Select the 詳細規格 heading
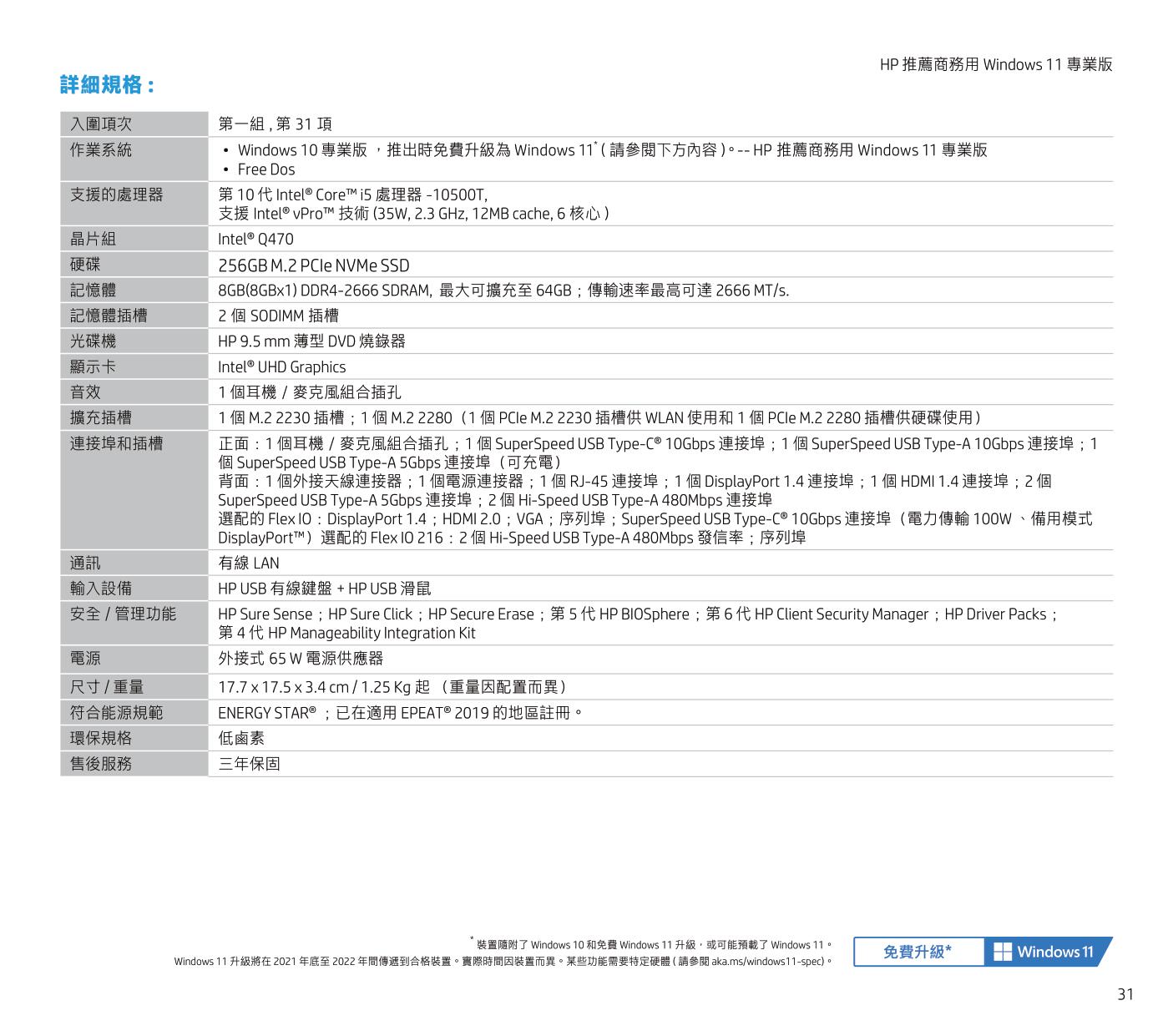Viewport: 1173px width, 1036px height. click(107, 85)
